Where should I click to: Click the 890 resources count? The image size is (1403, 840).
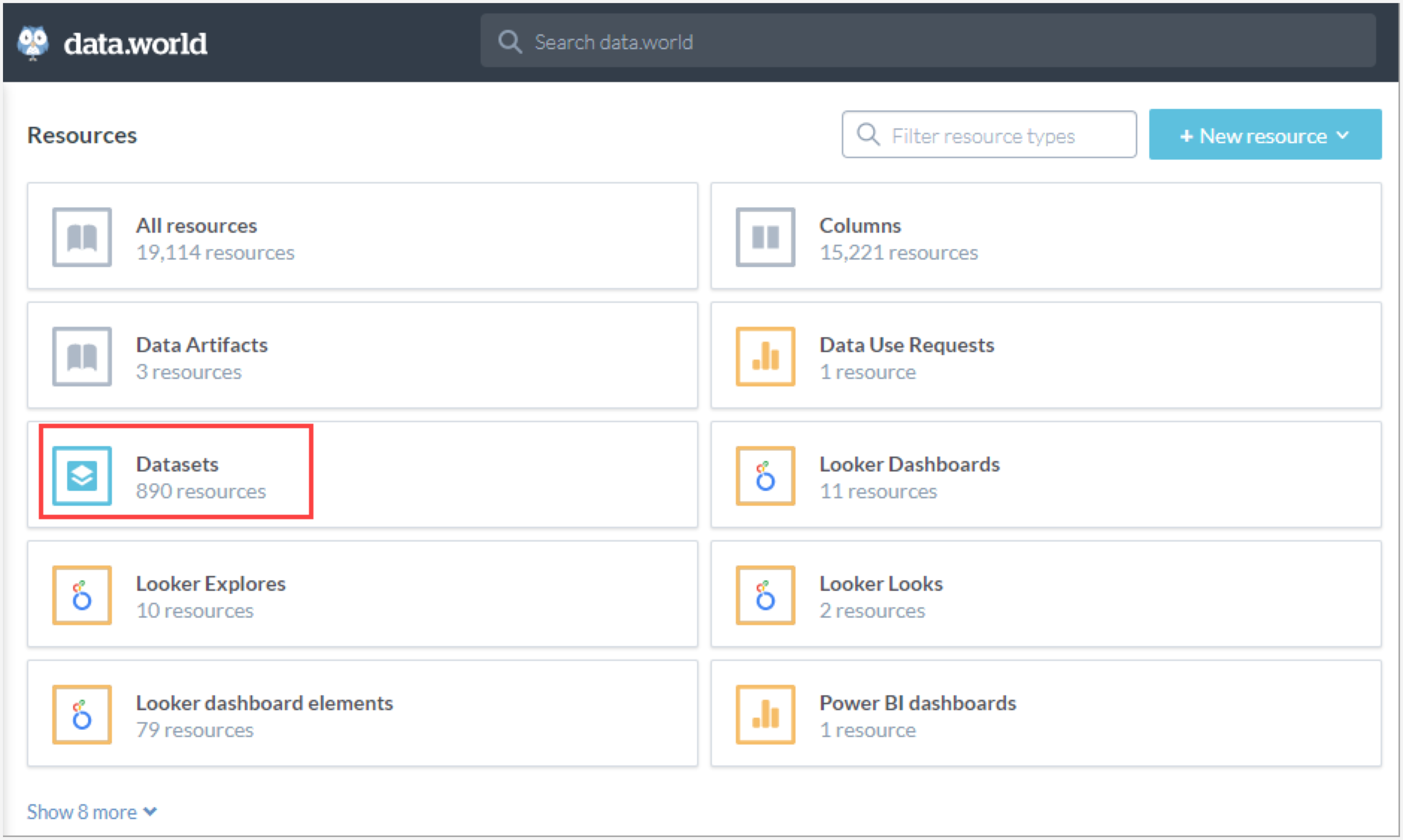click(201, 492)
